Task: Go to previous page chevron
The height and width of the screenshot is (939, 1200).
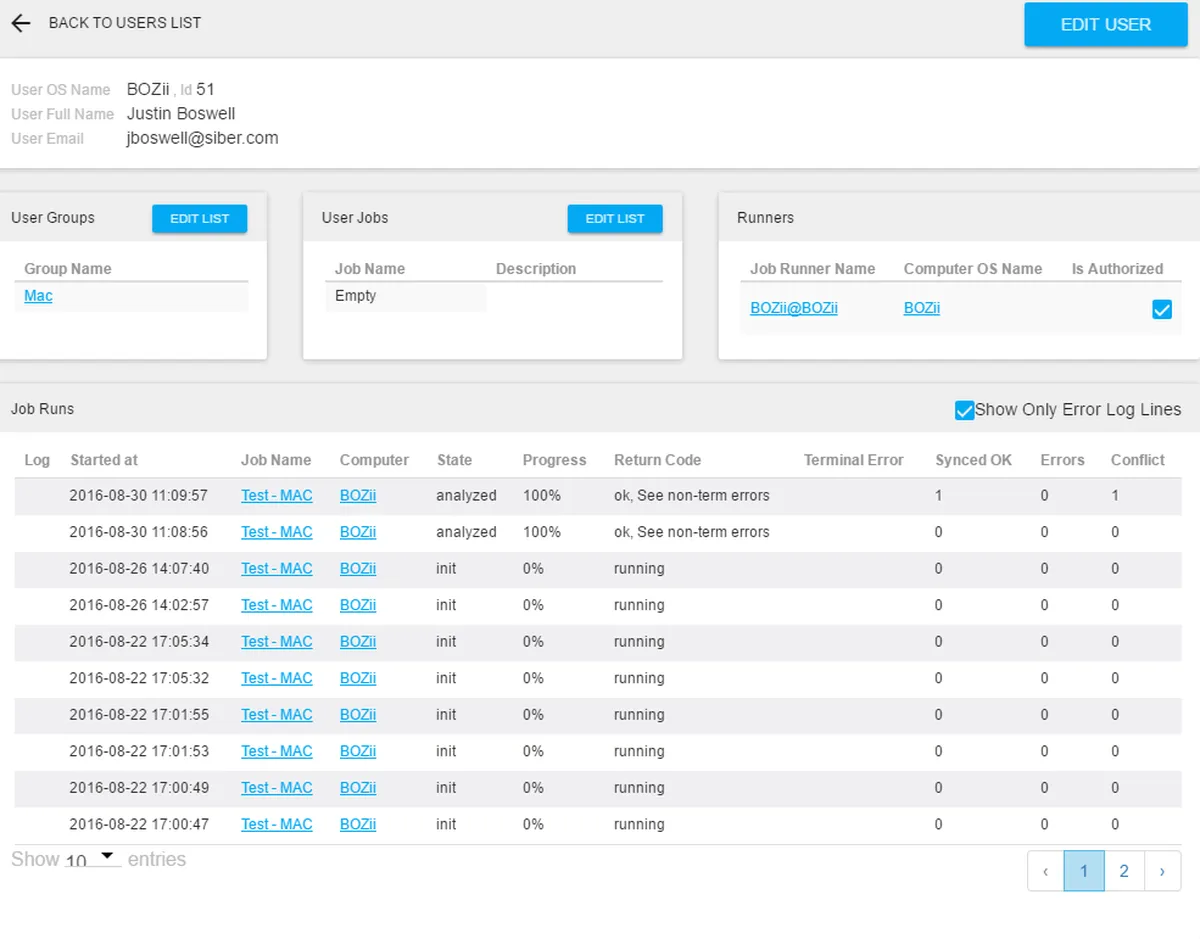Action: tap(1045, 871)
